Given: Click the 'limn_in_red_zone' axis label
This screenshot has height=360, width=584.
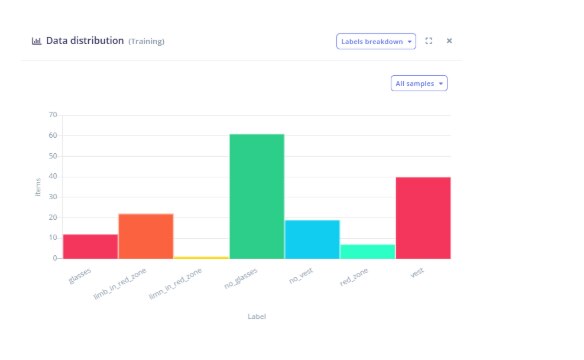Looking at the screenshot, I should 175,284.
